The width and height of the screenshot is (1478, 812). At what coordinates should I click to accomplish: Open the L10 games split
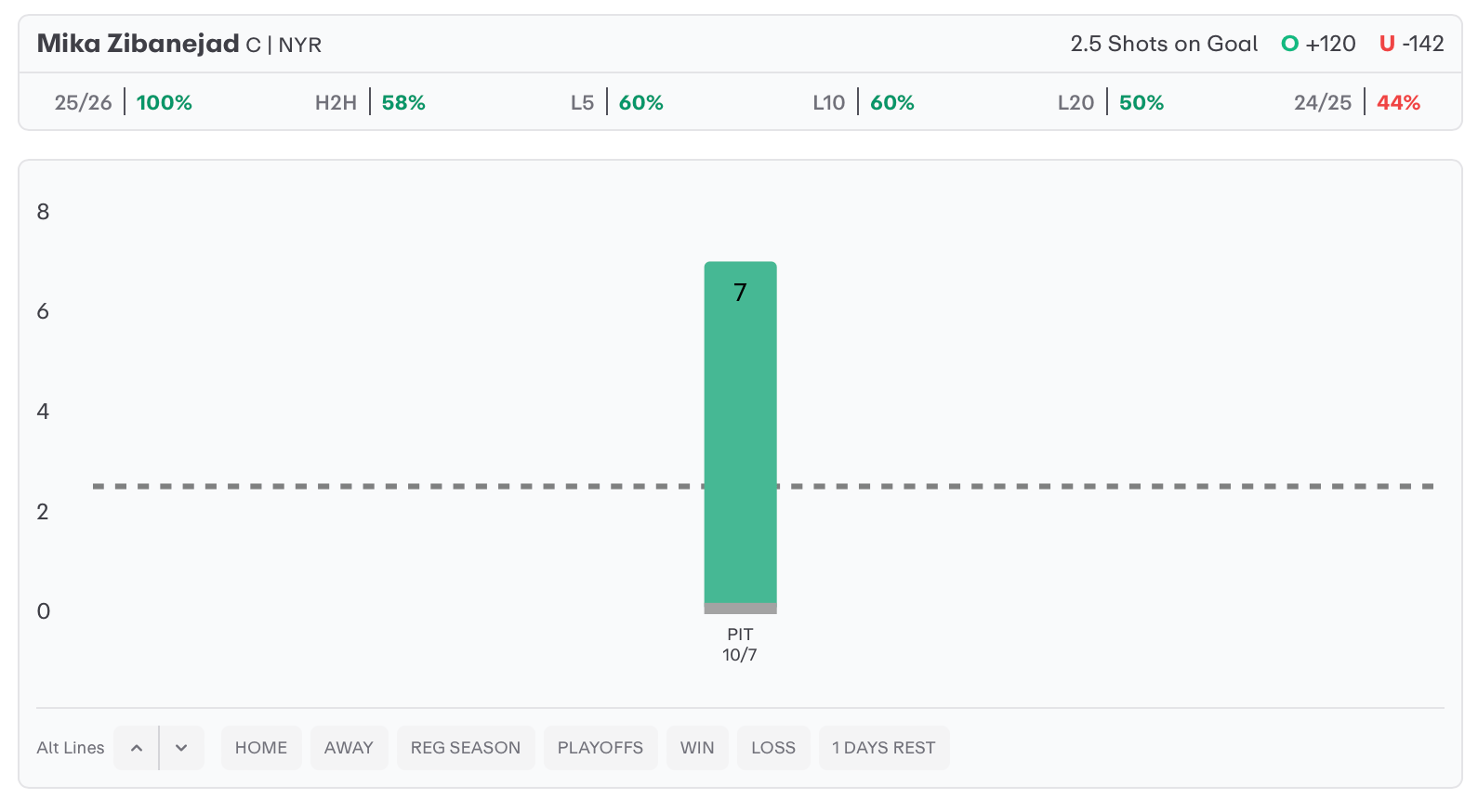(863, 102)
